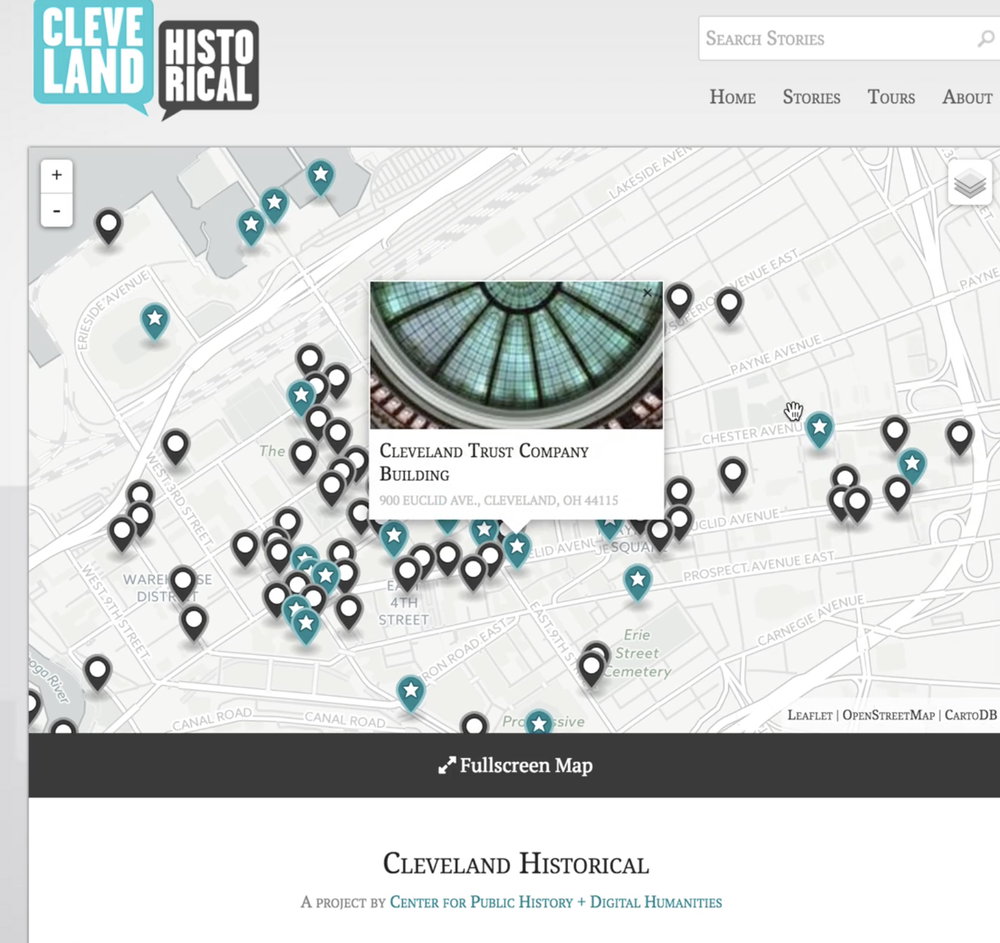
Task: Close the Cleveland Trust Company popup
Action: 647,293
